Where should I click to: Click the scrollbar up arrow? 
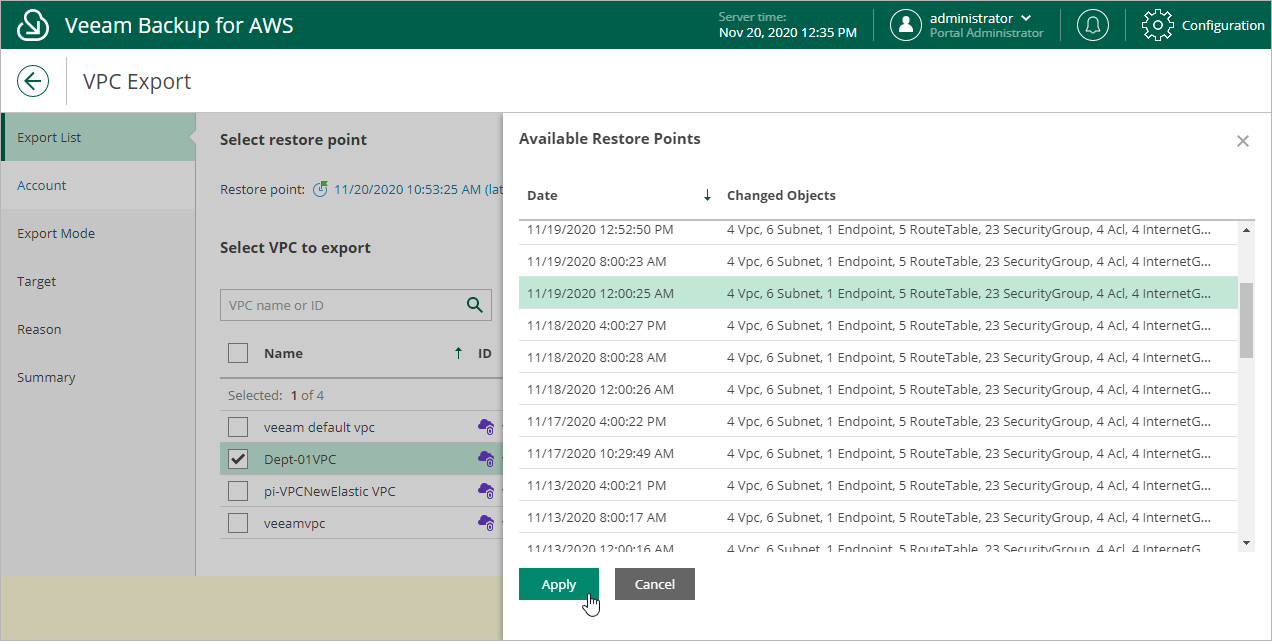point(1246,230)
